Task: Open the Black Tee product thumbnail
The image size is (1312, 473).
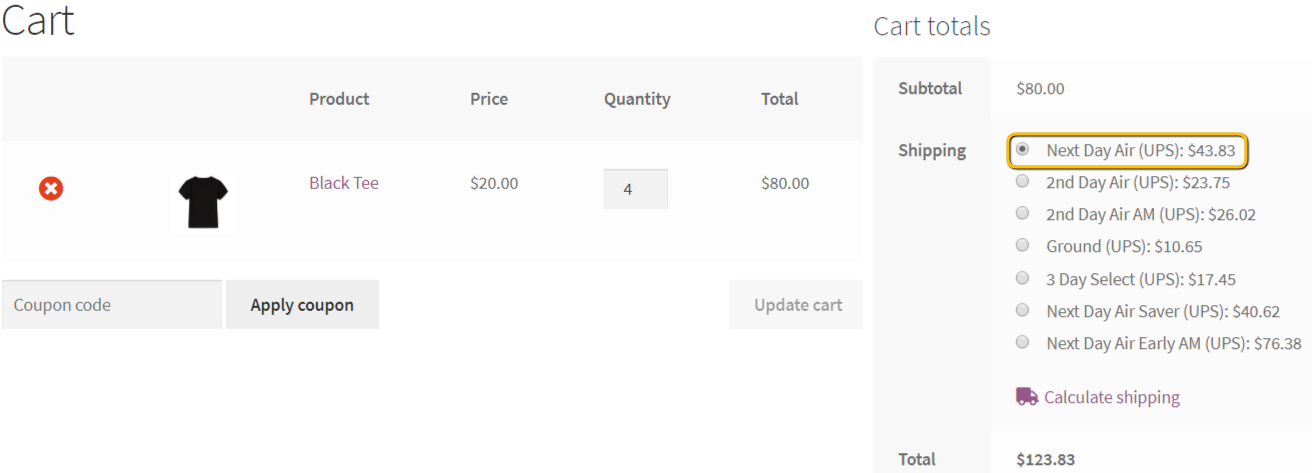Action: [203, 201]
